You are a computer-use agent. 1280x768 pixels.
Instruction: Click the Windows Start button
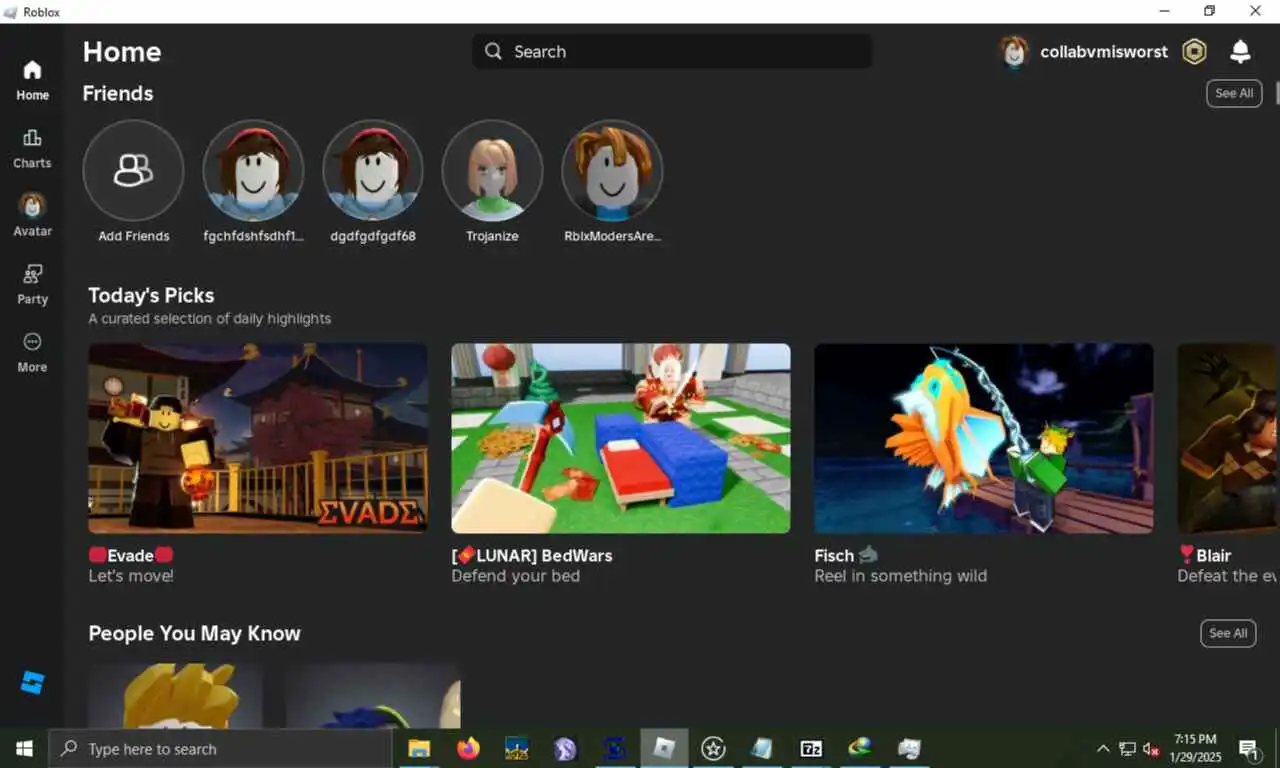coord(24,748)
